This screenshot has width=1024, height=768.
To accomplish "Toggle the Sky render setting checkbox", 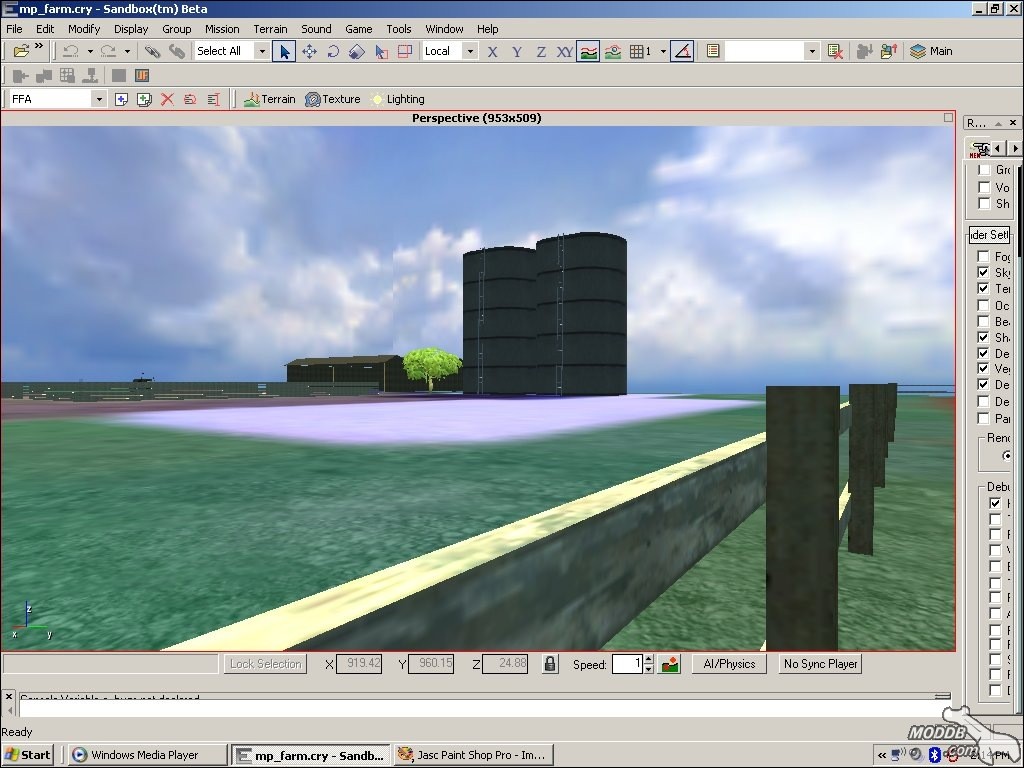I will (x=983, y=272).
